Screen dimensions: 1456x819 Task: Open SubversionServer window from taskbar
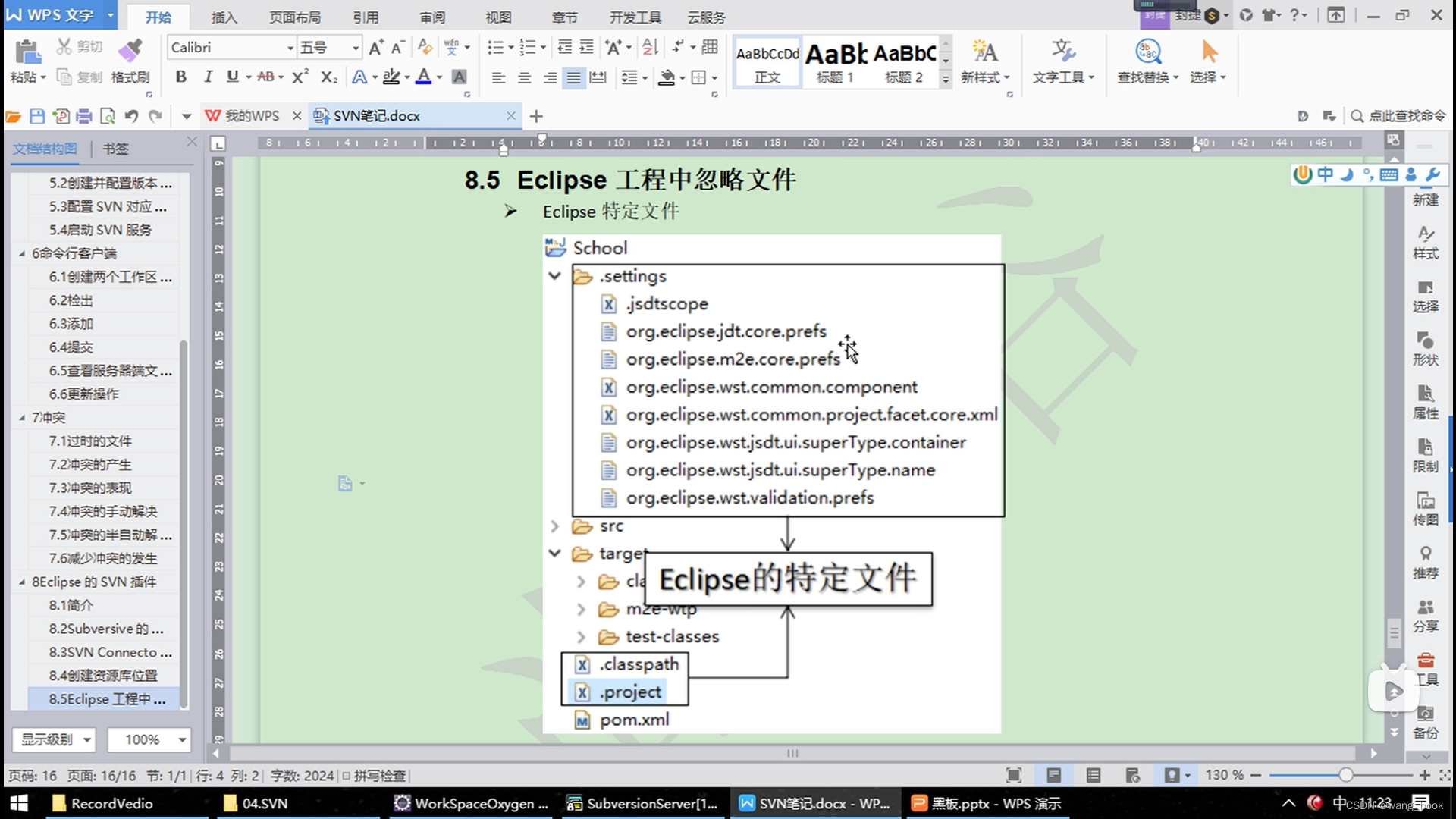pos(643,804)
